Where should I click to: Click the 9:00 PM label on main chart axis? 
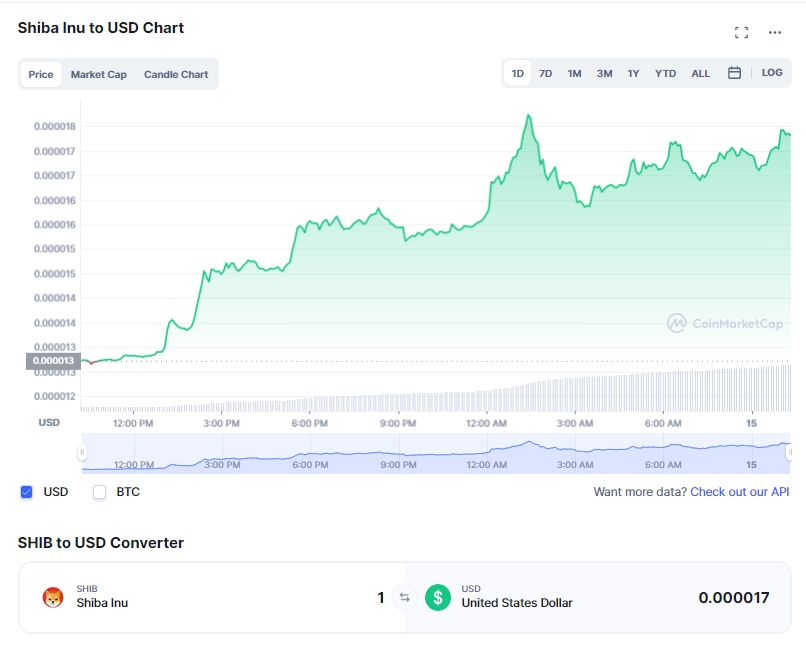pyautogui.click(x=398, y=423)
